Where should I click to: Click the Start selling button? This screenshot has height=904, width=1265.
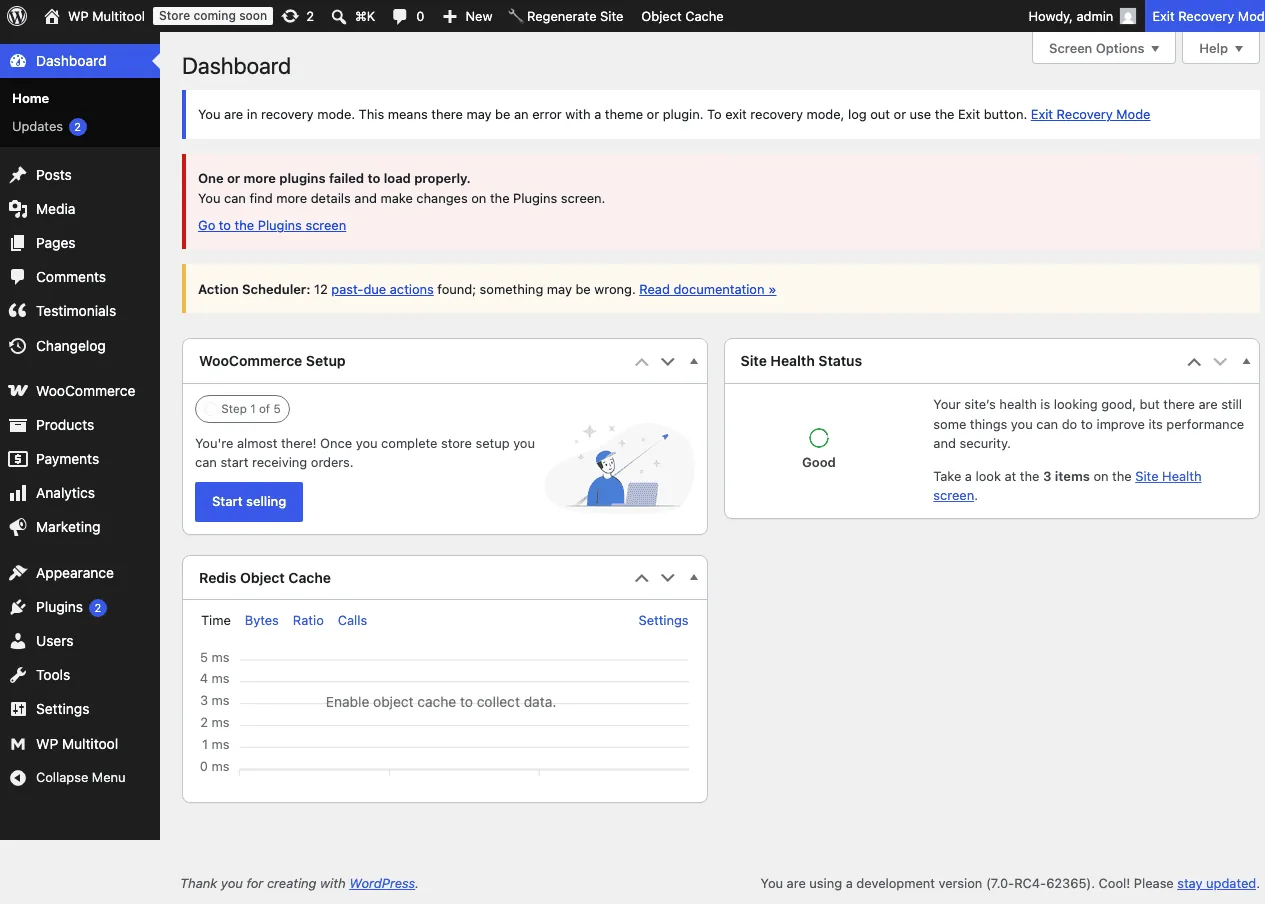(x=249, y=502)
